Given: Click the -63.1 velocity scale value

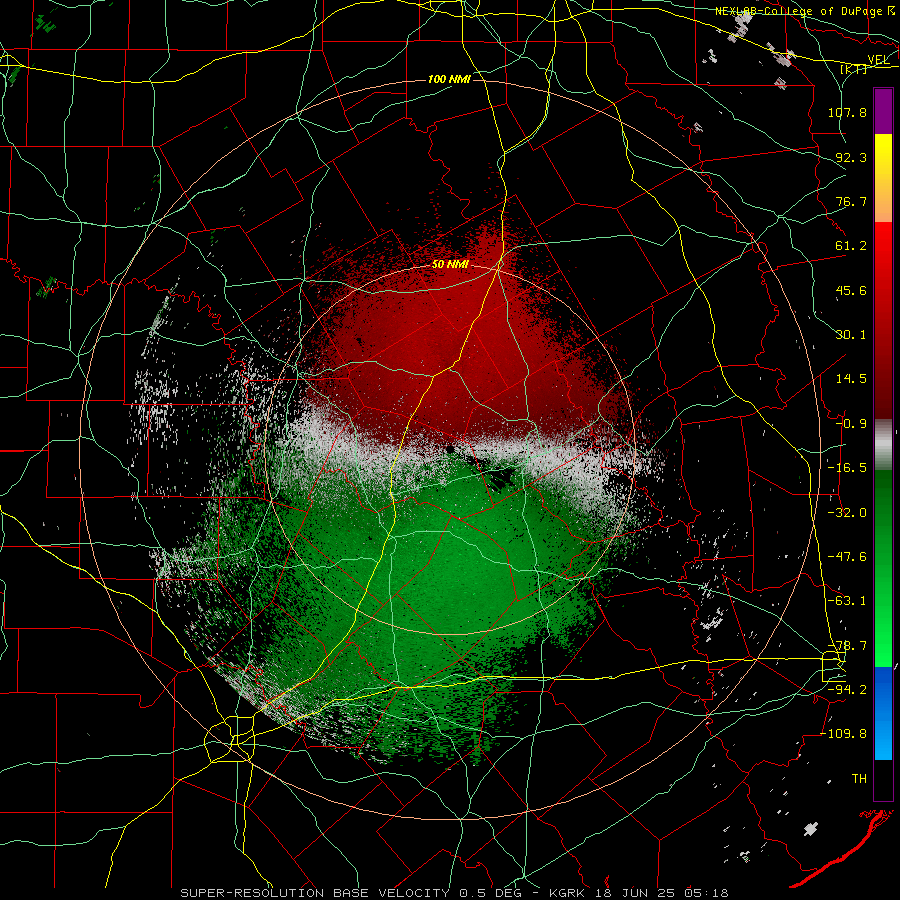Looking at the screenshot, I should point(847,601).
